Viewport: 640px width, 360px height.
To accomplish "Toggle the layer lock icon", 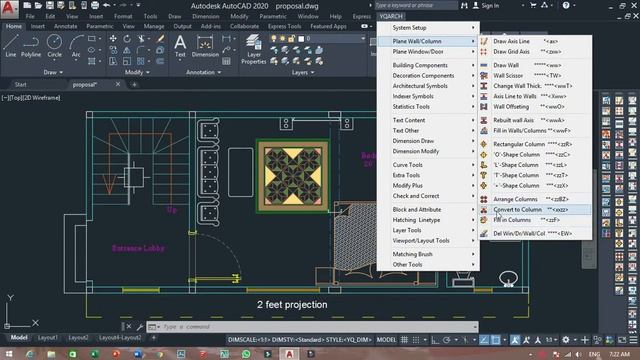I will click(291, 38).
